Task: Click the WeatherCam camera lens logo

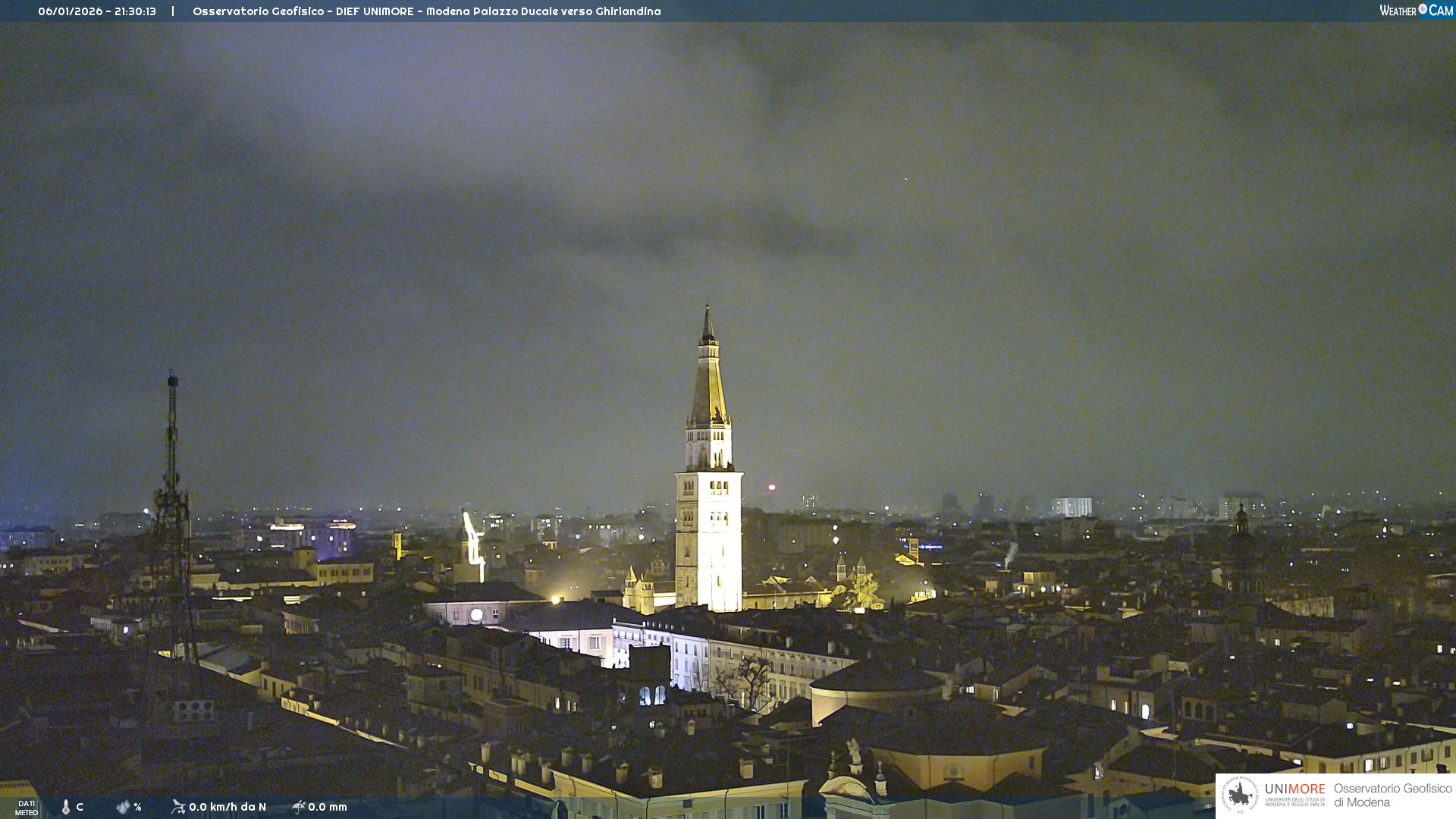Action: [1423, 10]
